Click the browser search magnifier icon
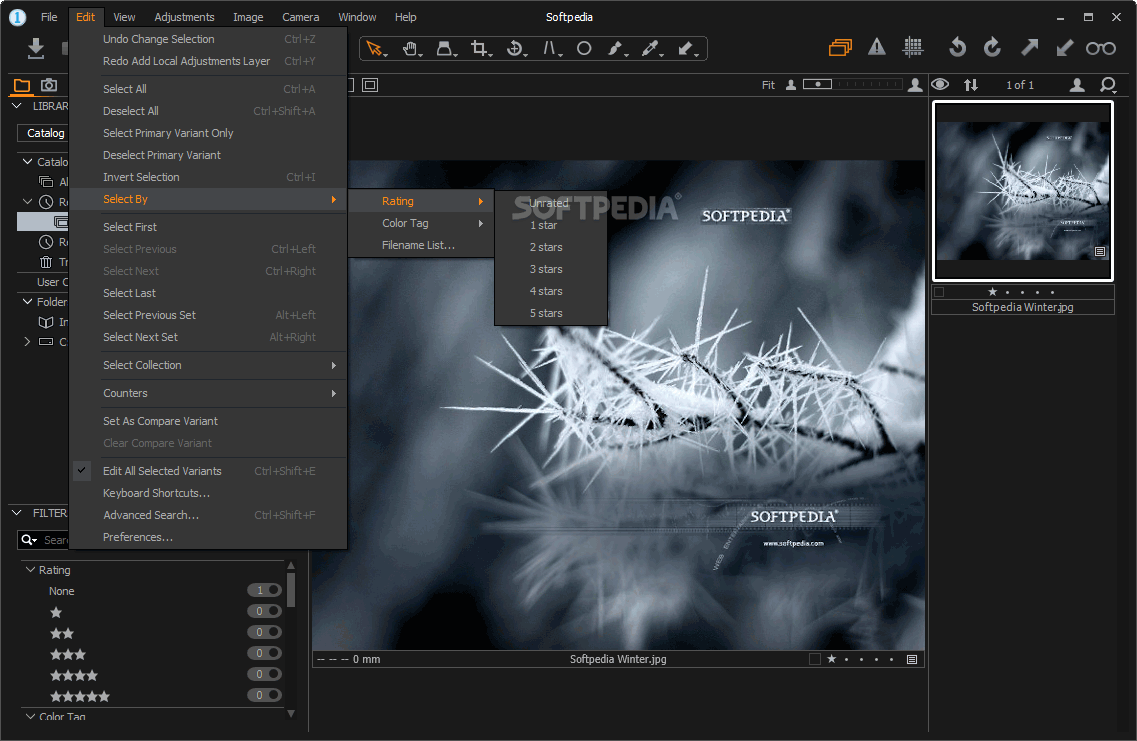The height and width of the screenshot is (741, 1137). click(1108, 85)
